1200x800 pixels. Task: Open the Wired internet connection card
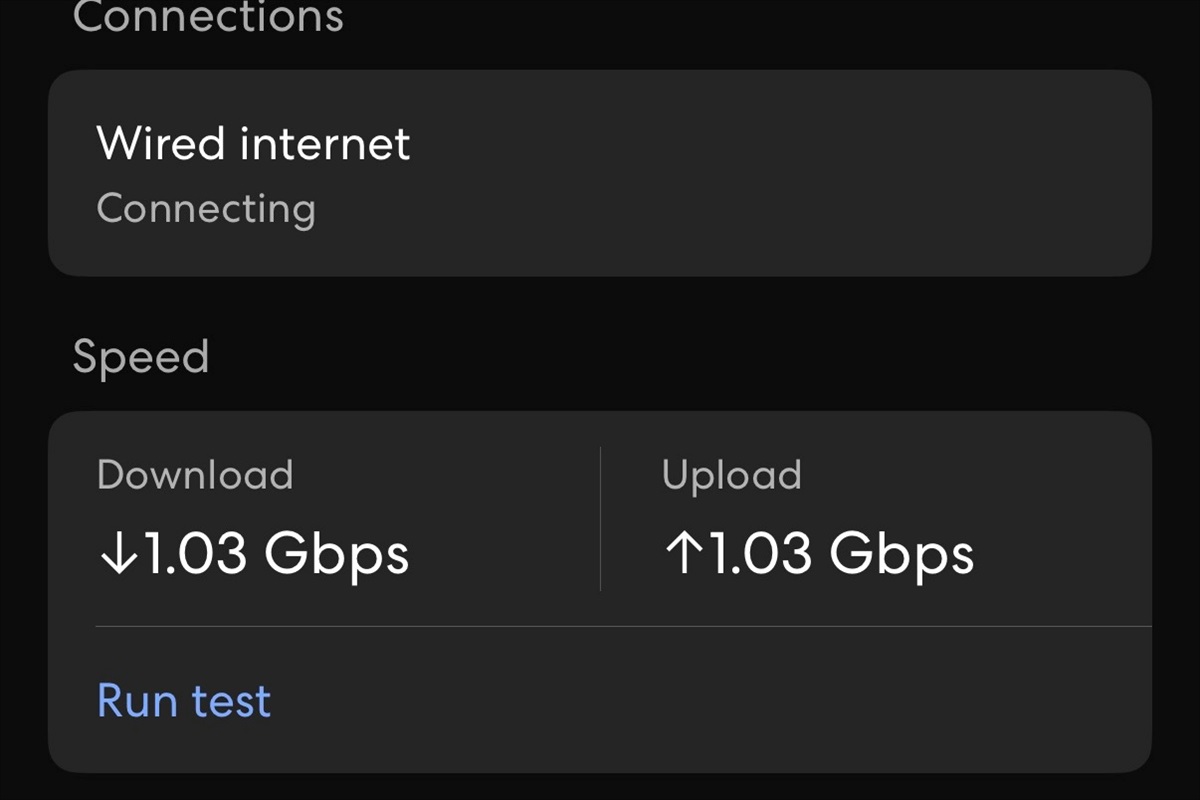(x=600, y=173)
